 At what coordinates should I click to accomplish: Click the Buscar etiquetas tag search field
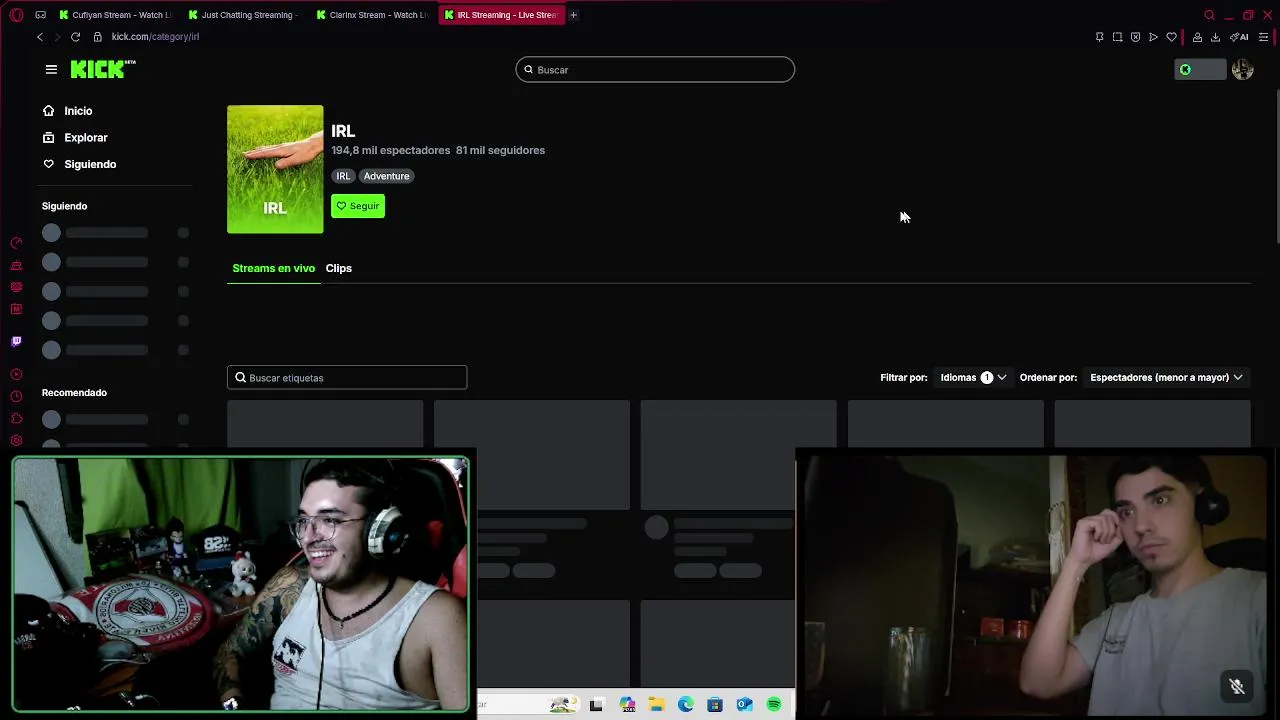pyautogui.click(x=347, y=377)
